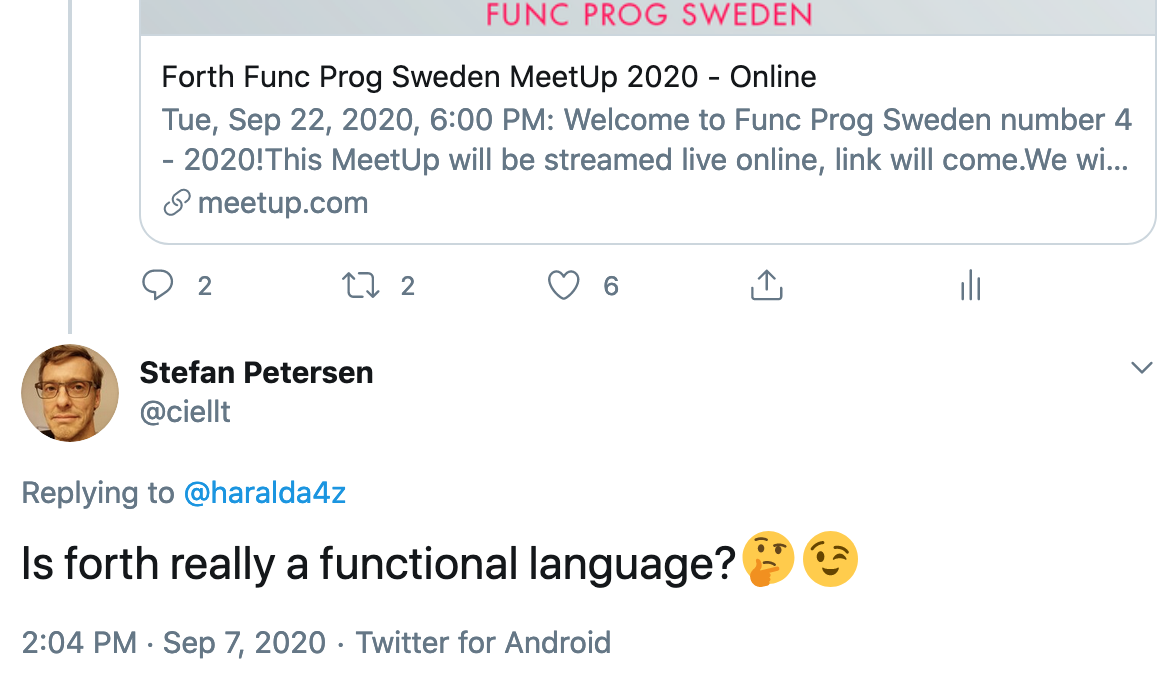Click the @ciellt handle
This screenshot has height=690, width=1176.
(185, 412)
